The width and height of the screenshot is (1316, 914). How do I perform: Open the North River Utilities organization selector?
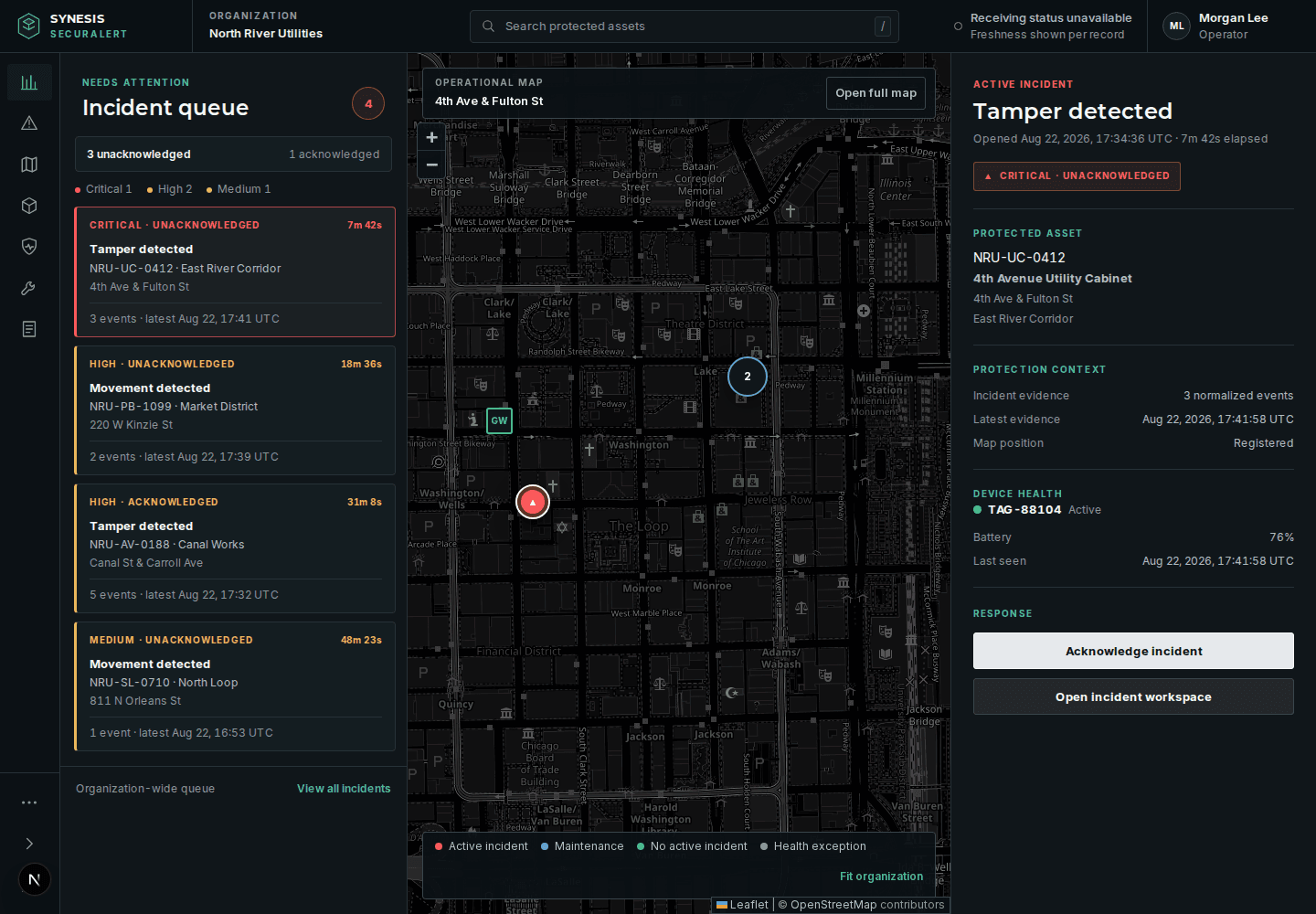click(x=266, y=26)
